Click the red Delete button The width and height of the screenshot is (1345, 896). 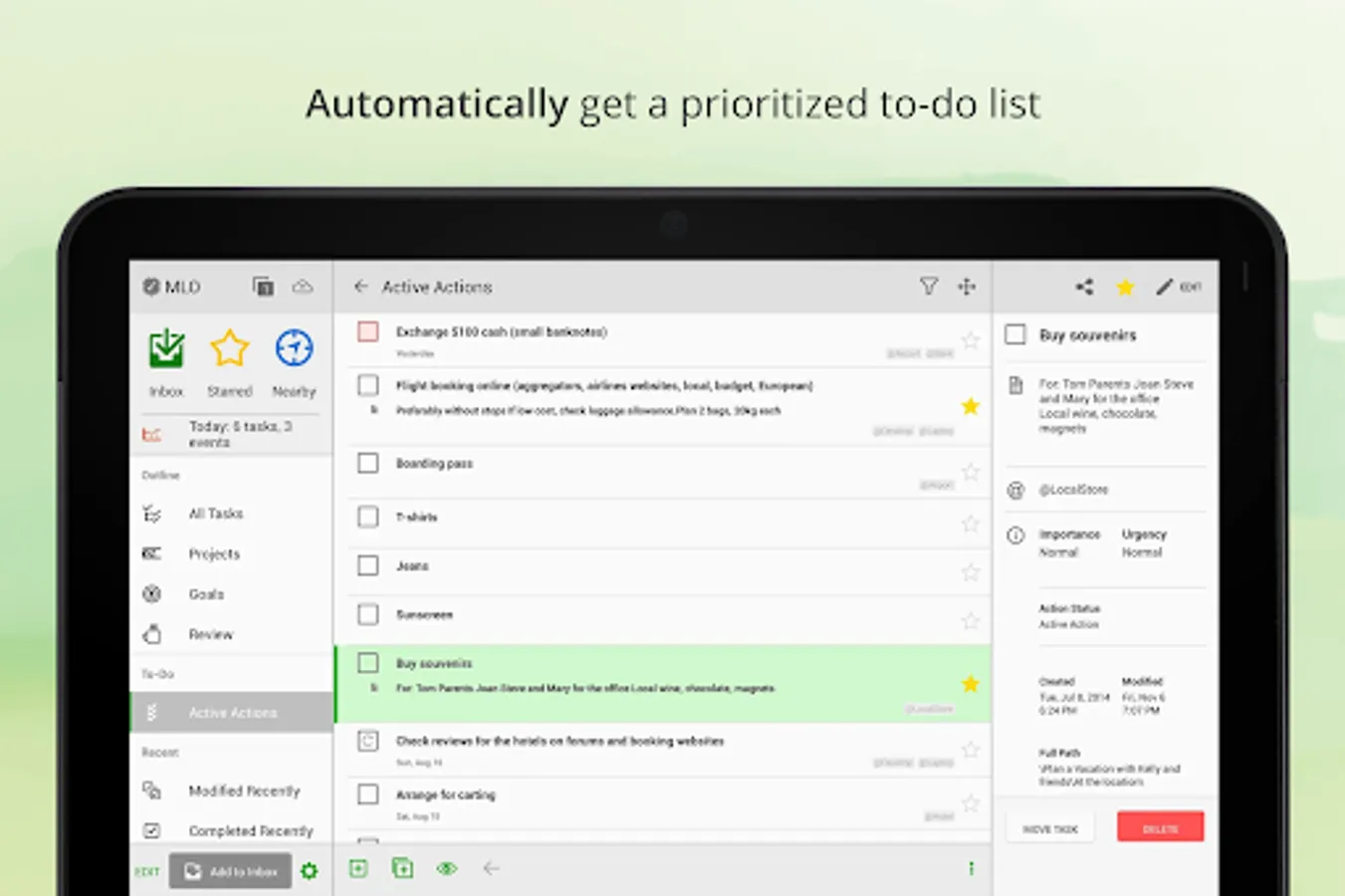click(x=1160, y=827)
